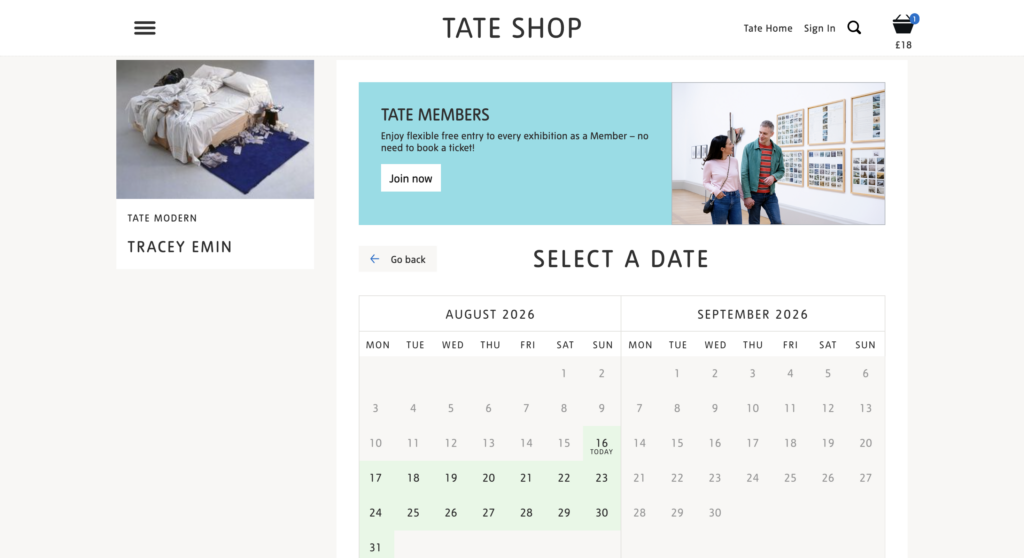Click August 1 on the calendar

564,374
